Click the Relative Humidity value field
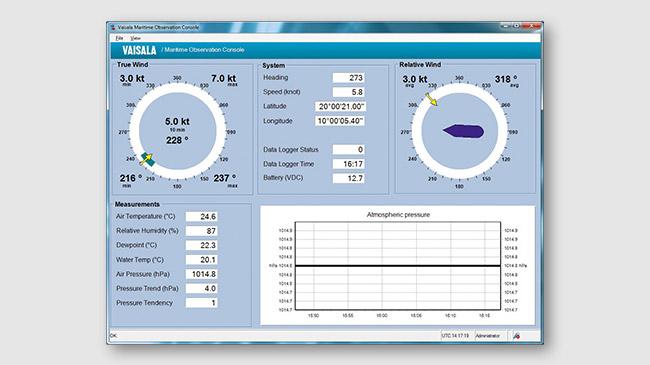 pos(201,231)
